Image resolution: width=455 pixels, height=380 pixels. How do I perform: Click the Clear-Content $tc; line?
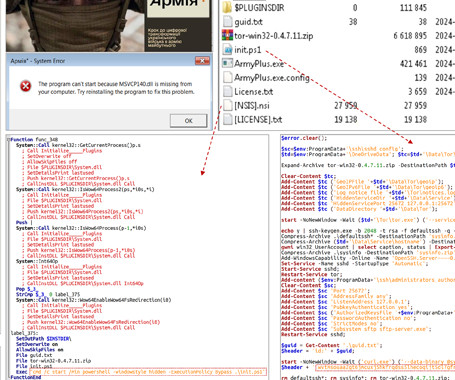coord(309,176)
